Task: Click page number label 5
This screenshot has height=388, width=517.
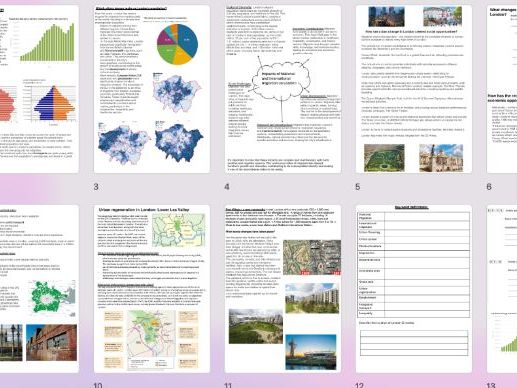Action: coord(358,187)
